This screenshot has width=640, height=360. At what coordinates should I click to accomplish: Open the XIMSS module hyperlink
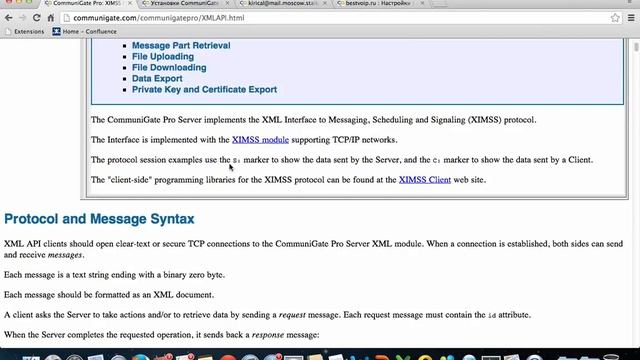260,140
